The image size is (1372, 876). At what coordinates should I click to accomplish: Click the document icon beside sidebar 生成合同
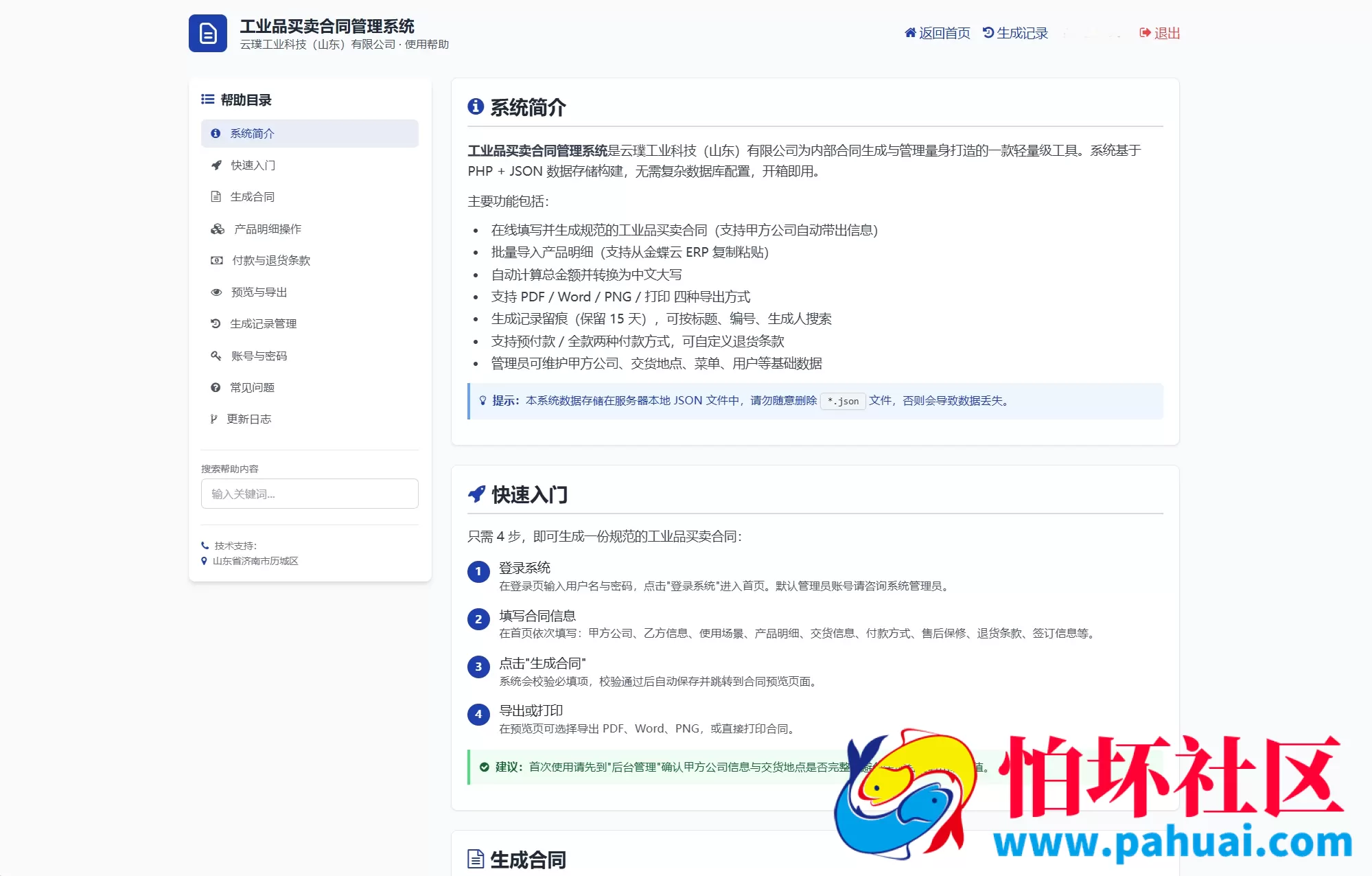click(x=216, y=196)
